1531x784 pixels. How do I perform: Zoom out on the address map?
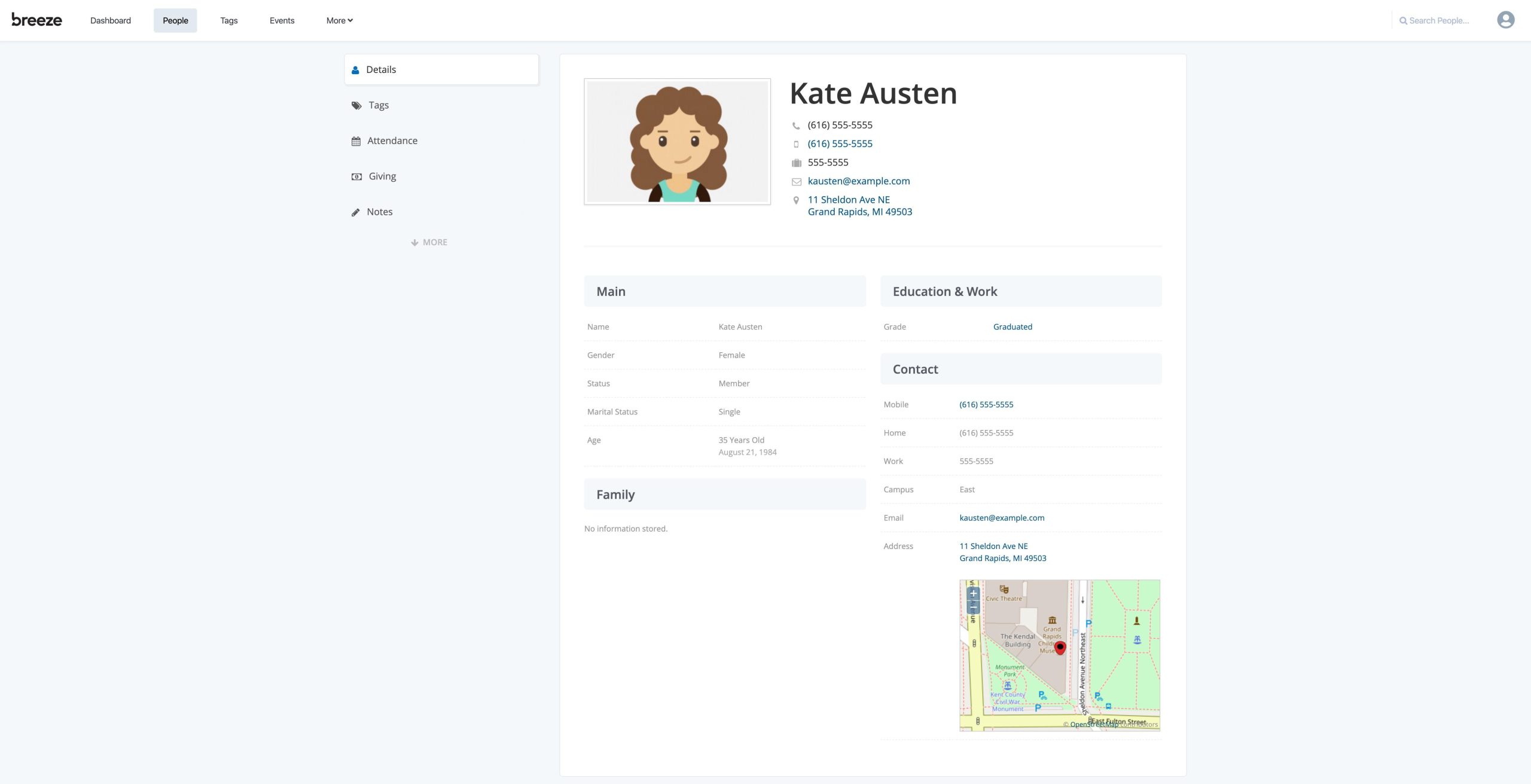click(973, 607)
